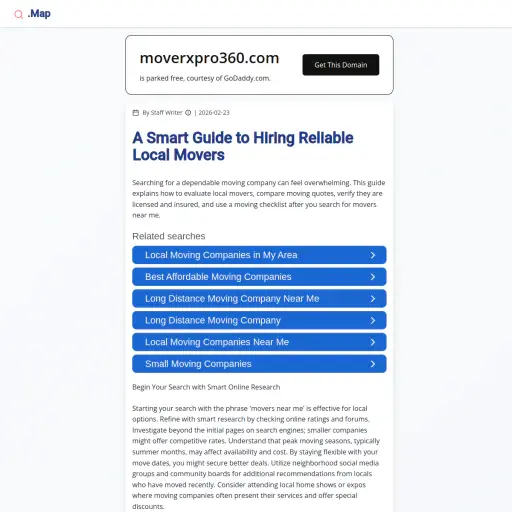Choose Local Moving Companies Near Me
This screenshot has height=512, width=512.
[259, 342]
